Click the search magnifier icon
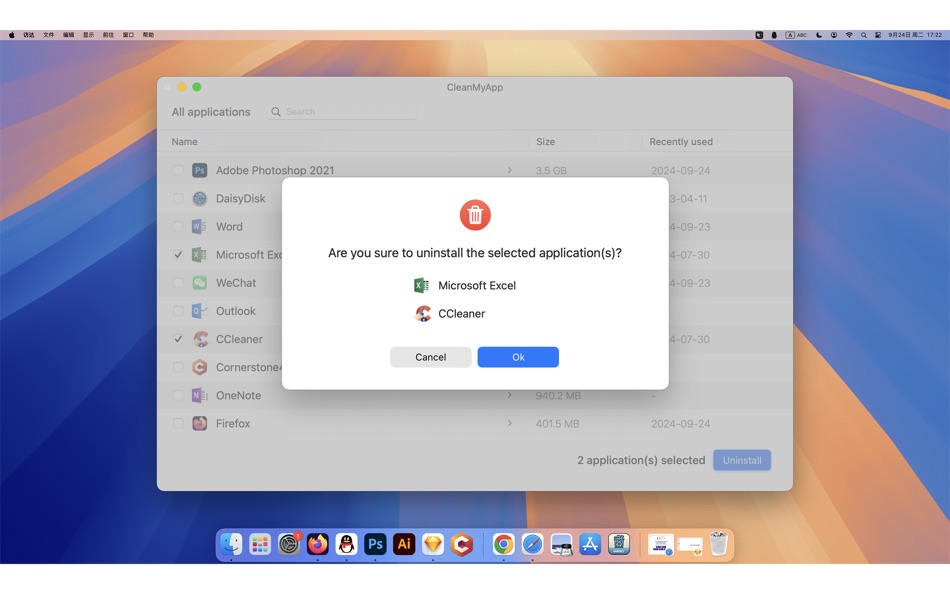950x594 pixels. point(276,112)
